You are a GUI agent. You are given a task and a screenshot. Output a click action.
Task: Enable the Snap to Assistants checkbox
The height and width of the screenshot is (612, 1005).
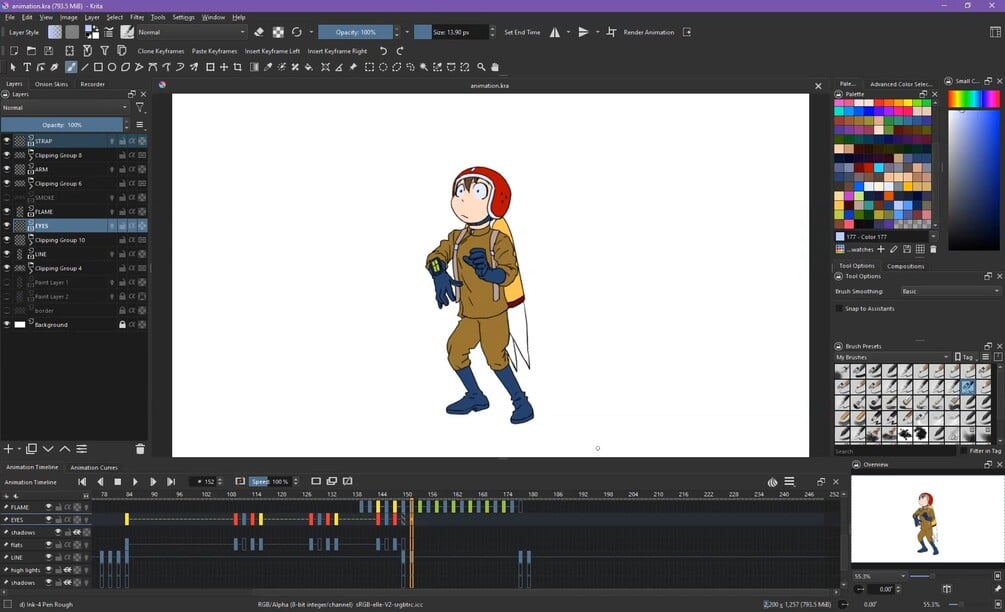click(x=839, y=308)
